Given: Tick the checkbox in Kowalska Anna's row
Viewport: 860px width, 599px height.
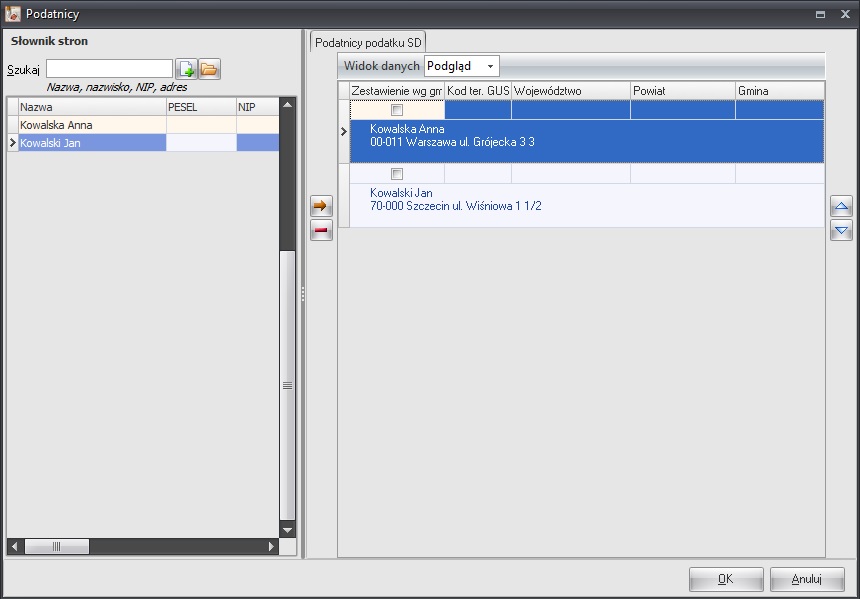Looking at the screenshot, I should click(397, 110).
